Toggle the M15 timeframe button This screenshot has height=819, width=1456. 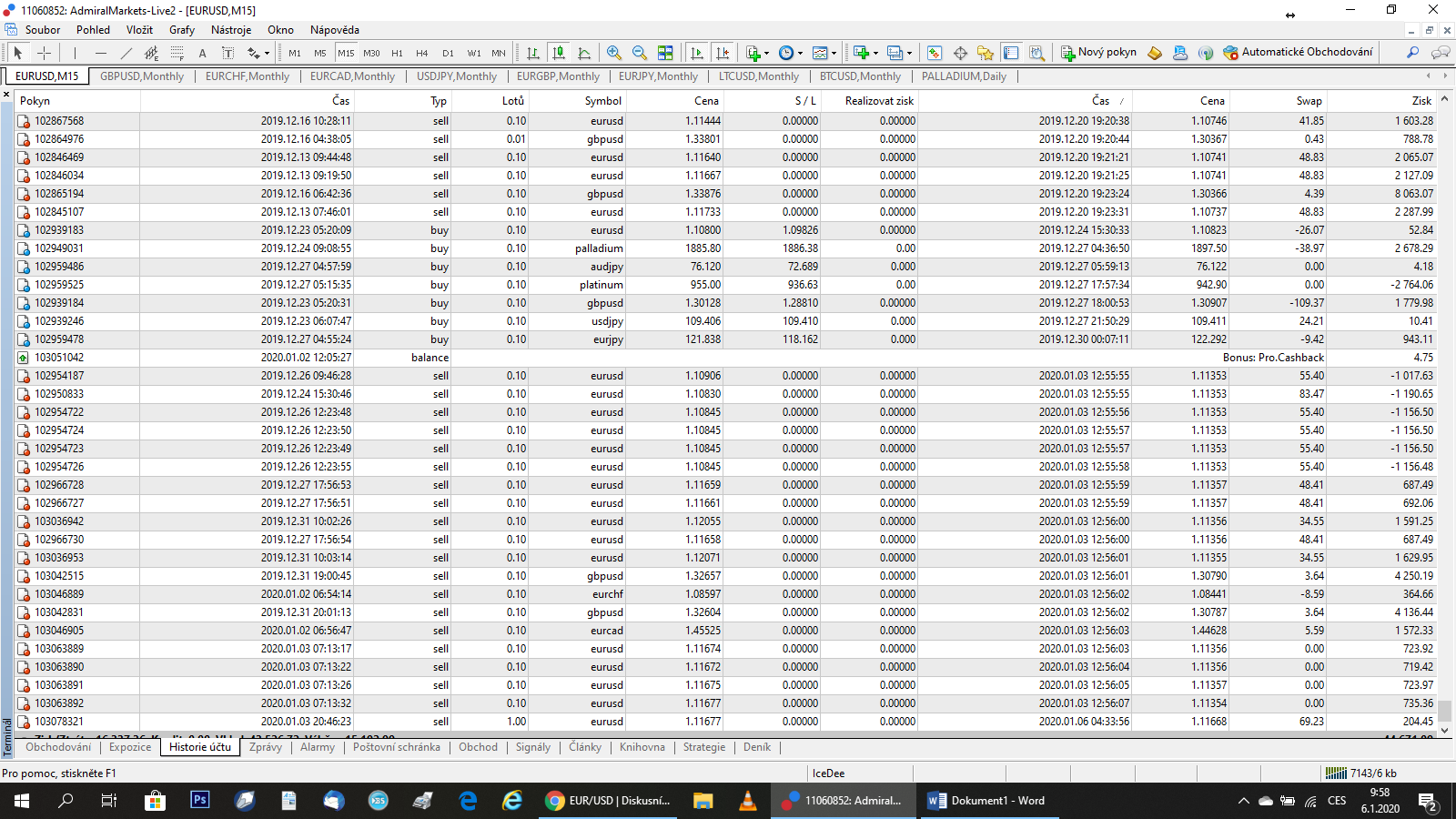(346, 53)
